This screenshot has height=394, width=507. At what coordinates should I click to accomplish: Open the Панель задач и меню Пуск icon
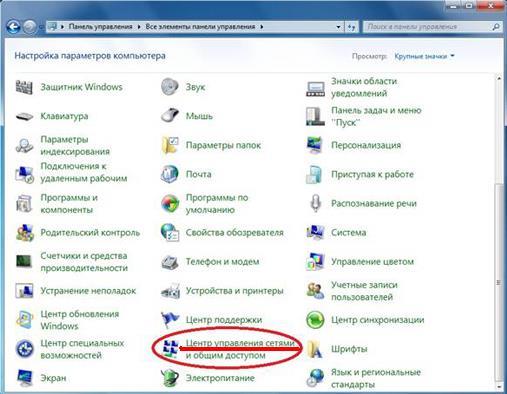tap(315, 116)
